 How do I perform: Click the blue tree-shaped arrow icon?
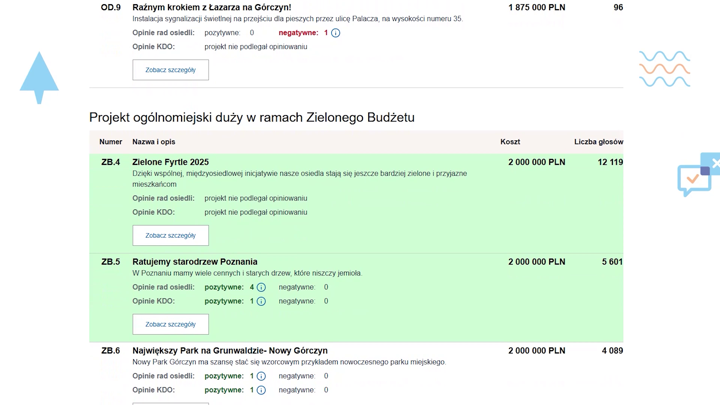click(x=39, y=77)
